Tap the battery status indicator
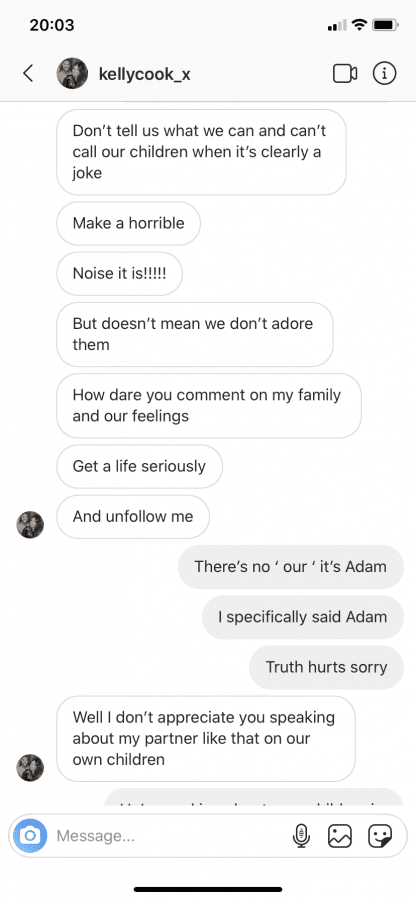 pyautogui.click(x=385, y=25)
